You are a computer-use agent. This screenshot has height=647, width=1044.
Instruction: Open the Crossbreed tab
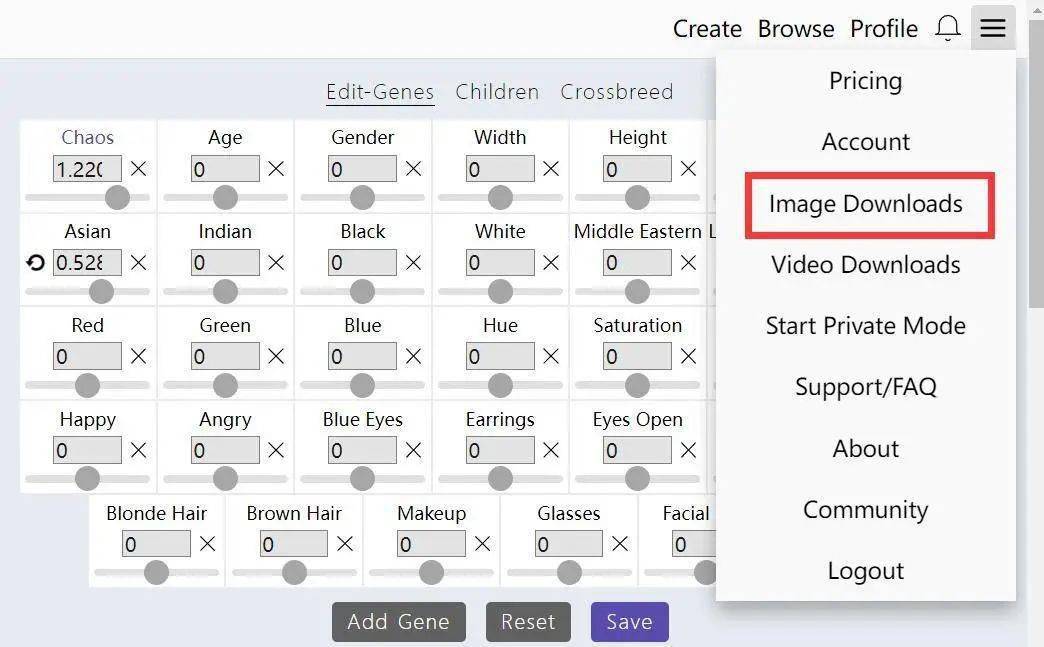[616, 92]
